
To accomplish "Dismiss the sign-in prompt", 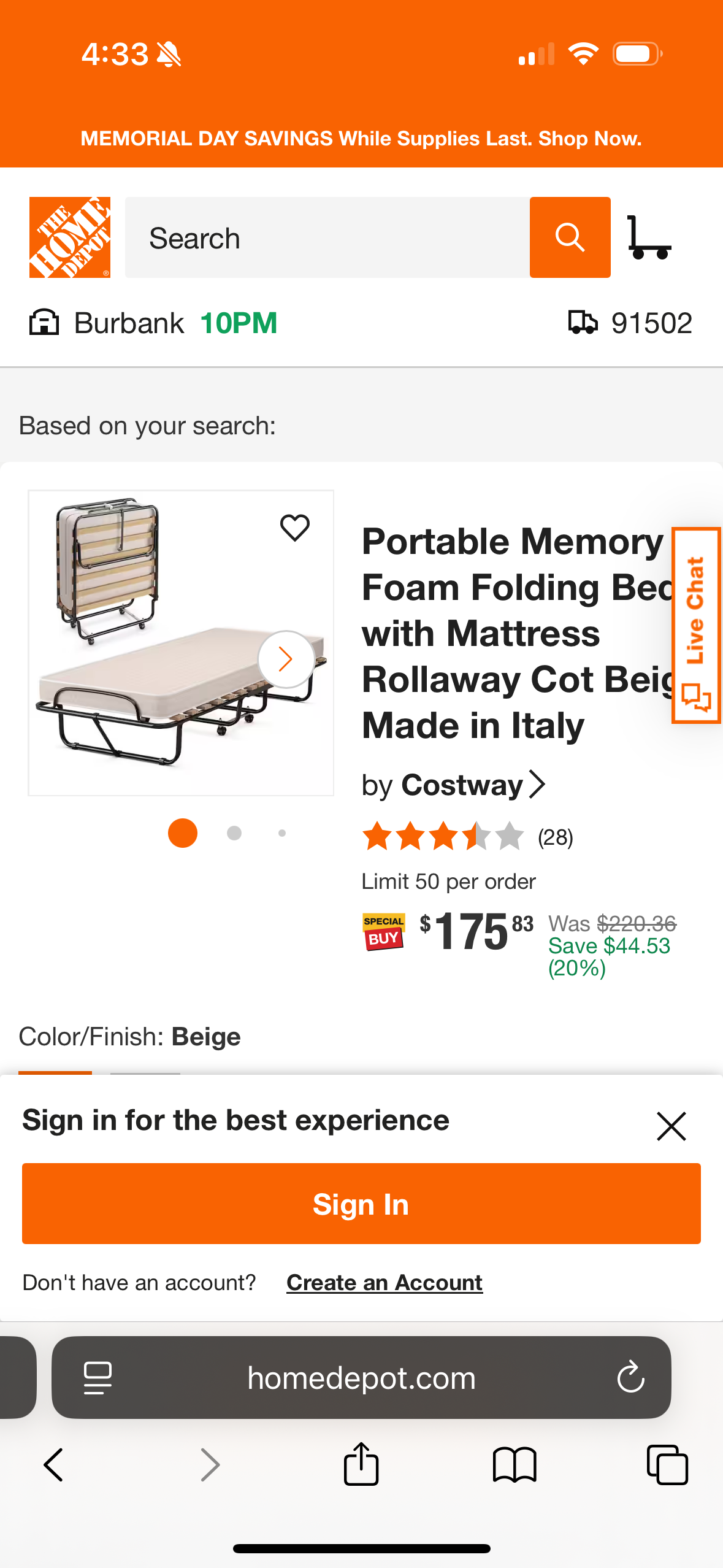I will point(671,1126).
